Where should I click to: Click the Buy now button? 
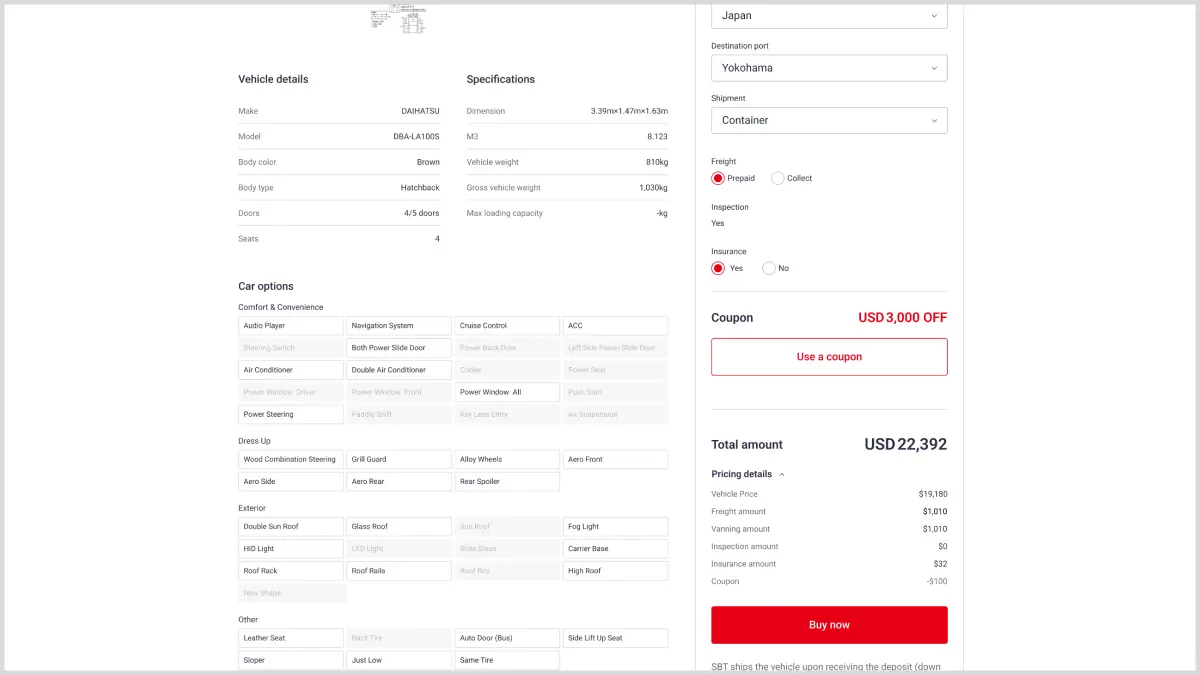click(828, 624)
